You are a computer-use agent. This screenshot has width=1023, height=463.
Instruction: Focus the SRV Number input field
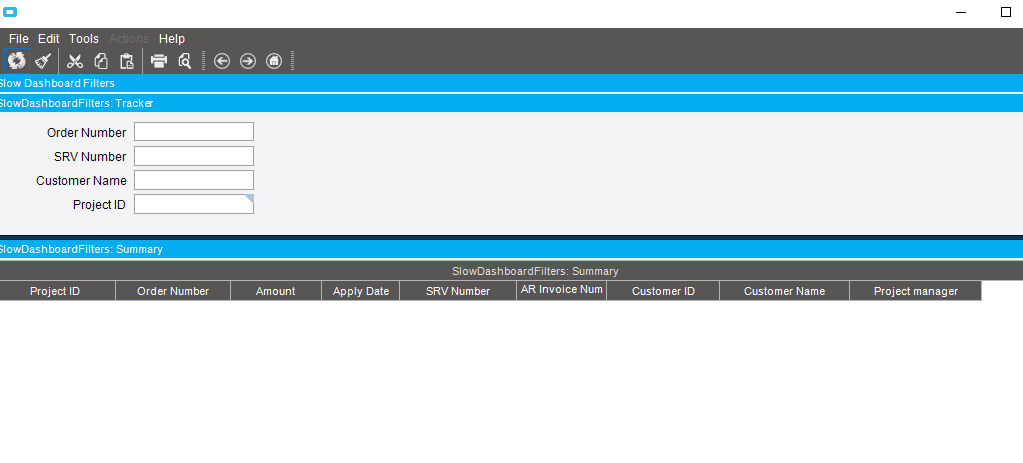194,156
